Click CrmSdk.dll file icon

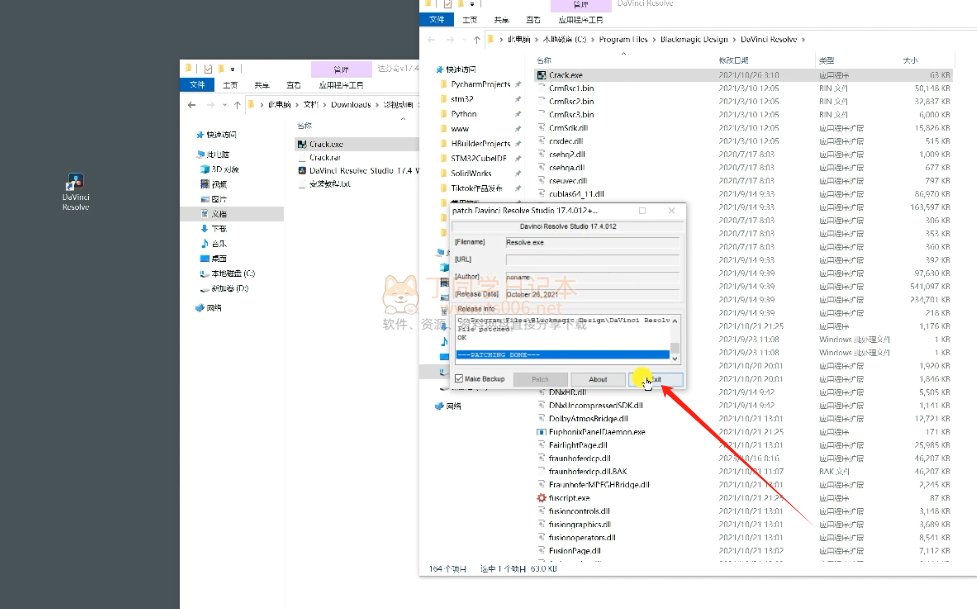pyautogui.click(x=541, y=128)
